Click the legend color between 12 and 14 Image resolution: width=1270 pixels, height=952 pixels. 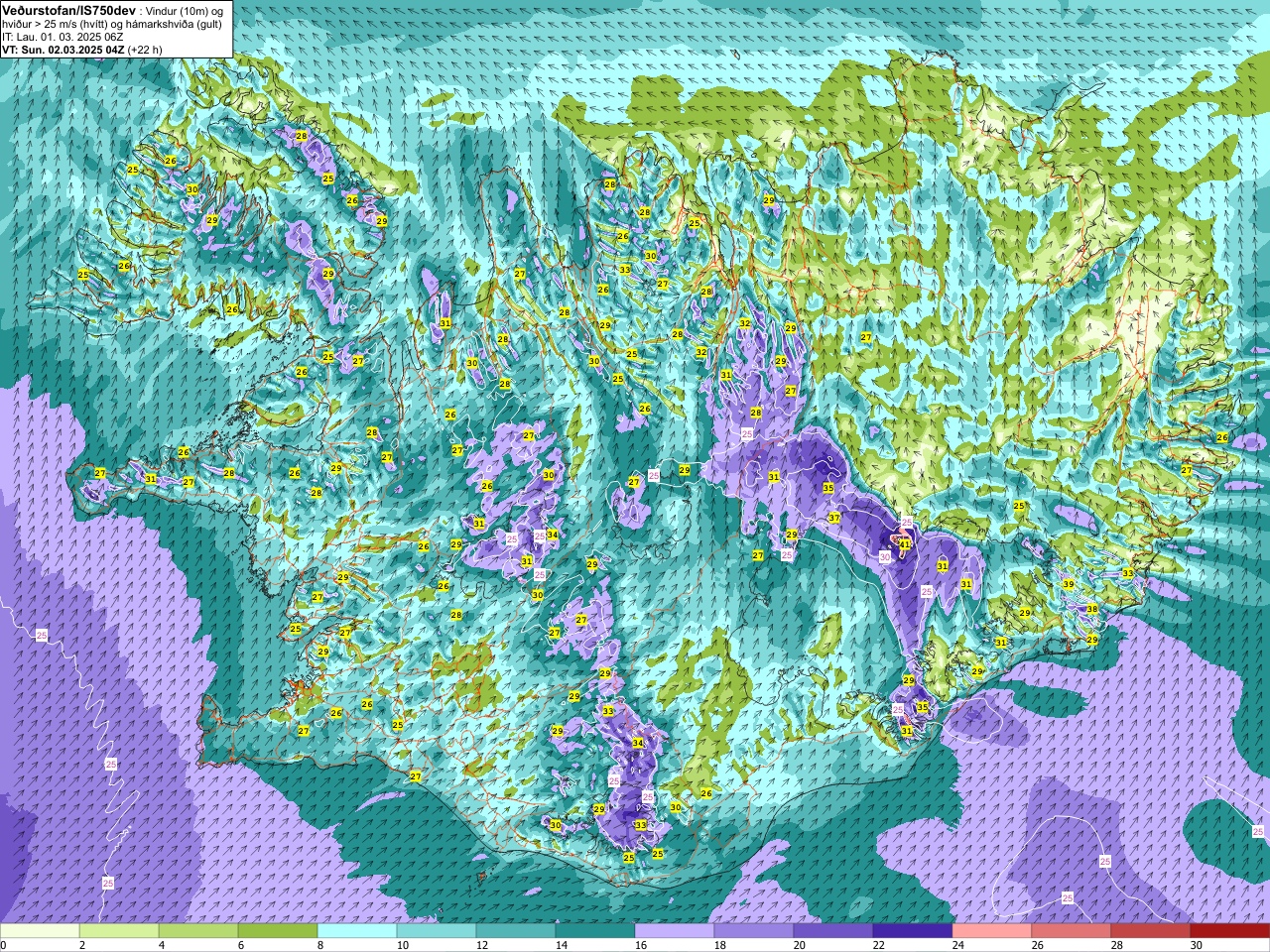516,931
